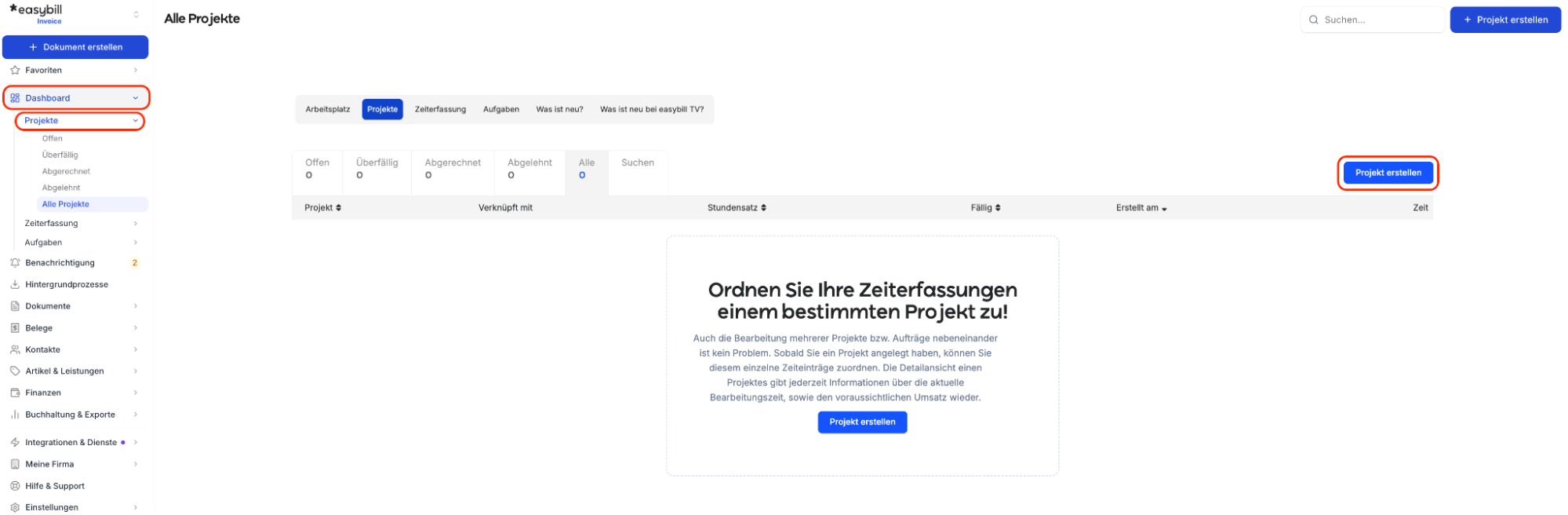Screen dimensions: 1568x515
Task: Click the Hintergrundprozesse download icon
Action: (x=15, y=284)
